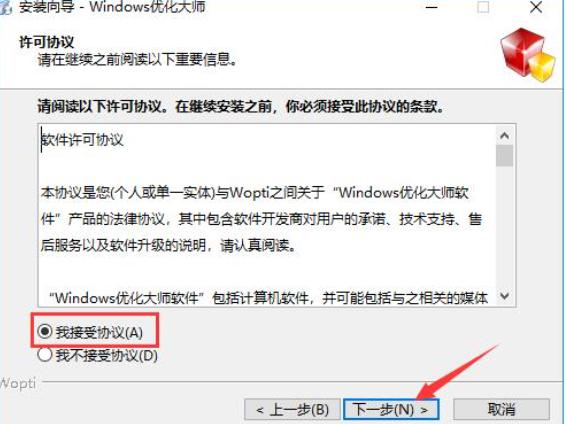Click the line beginning “Windows优化大师软件”包括计算机软件
The width and height of the screenshot is (565, 424).
pos(268,298)
